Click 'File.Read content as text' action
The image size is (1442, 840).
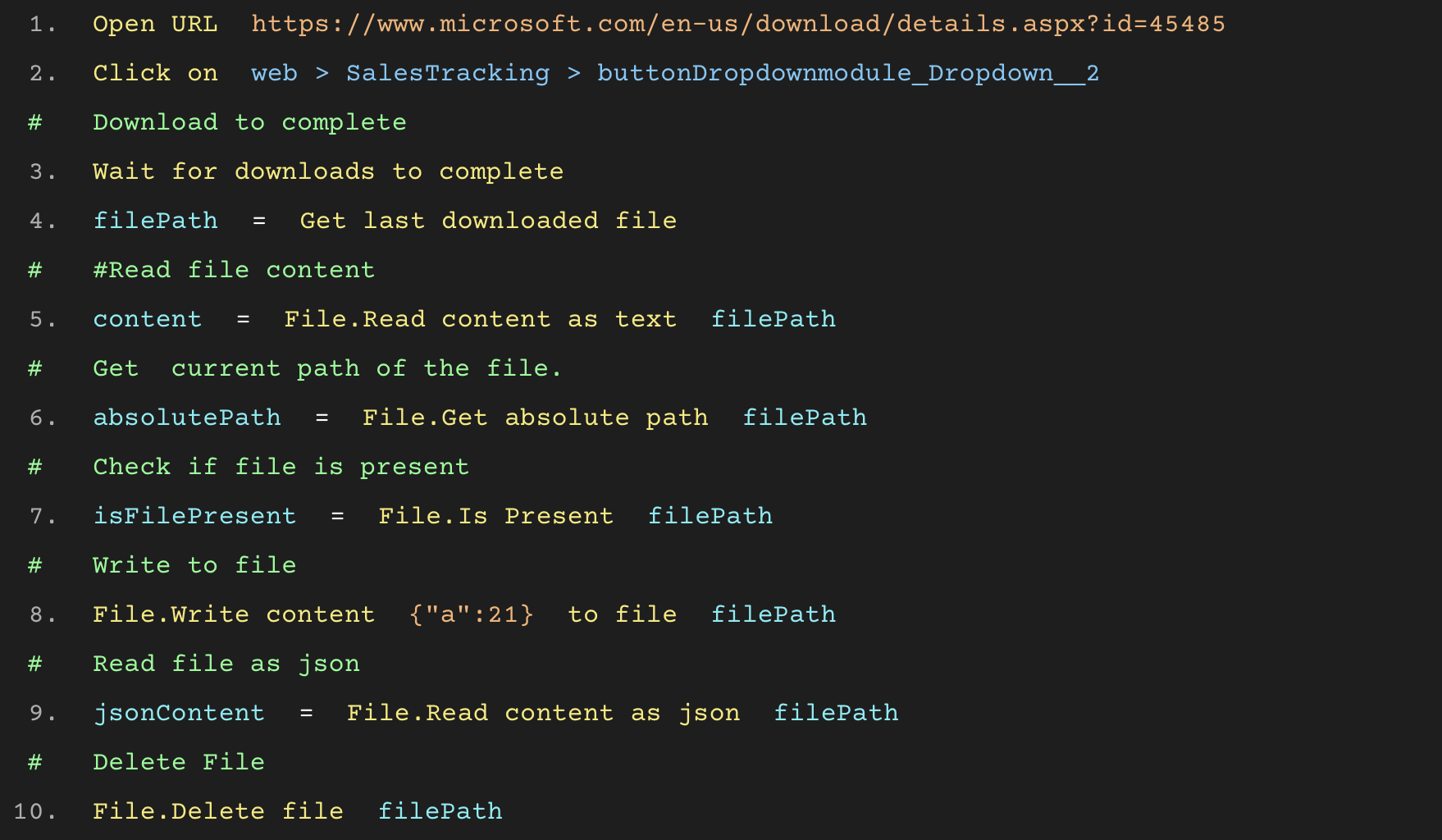480,319
